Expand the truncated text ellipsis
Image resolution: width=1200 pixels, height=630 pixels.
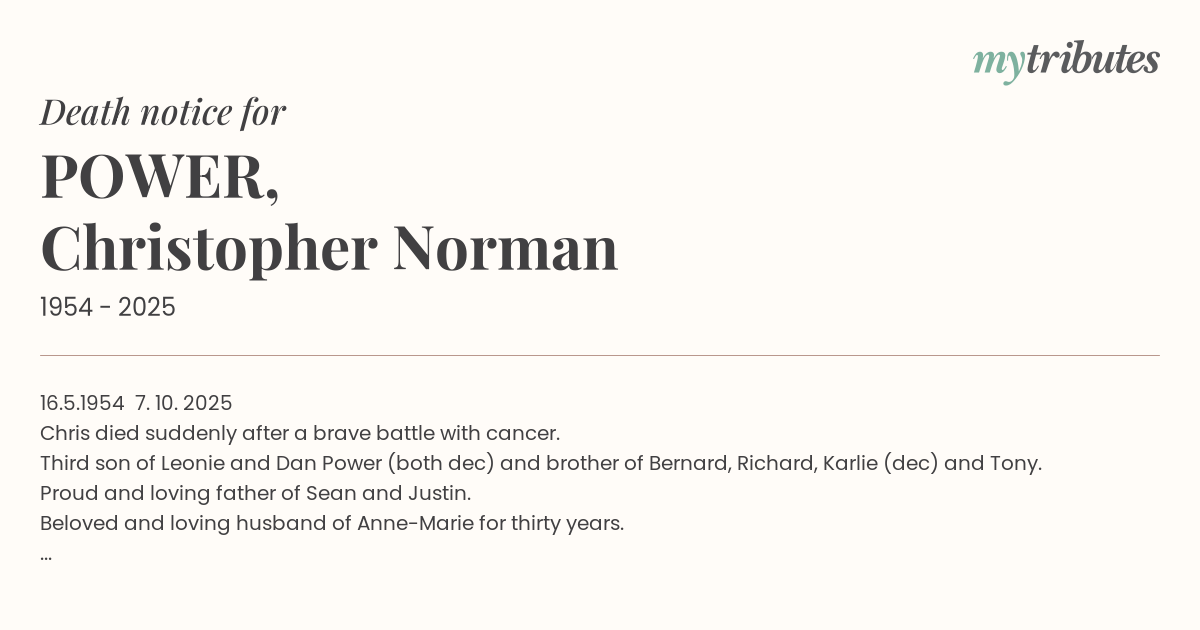click(46, 554)
